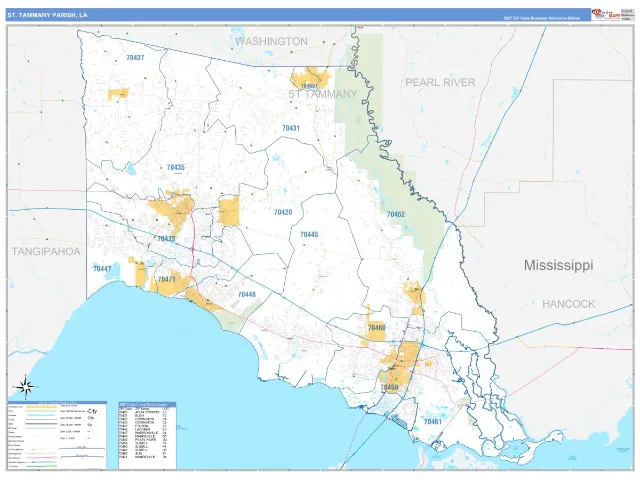Click the light blue water swatch in legend
The height and width of the screenshot is (480, 640).
[41, 416]
